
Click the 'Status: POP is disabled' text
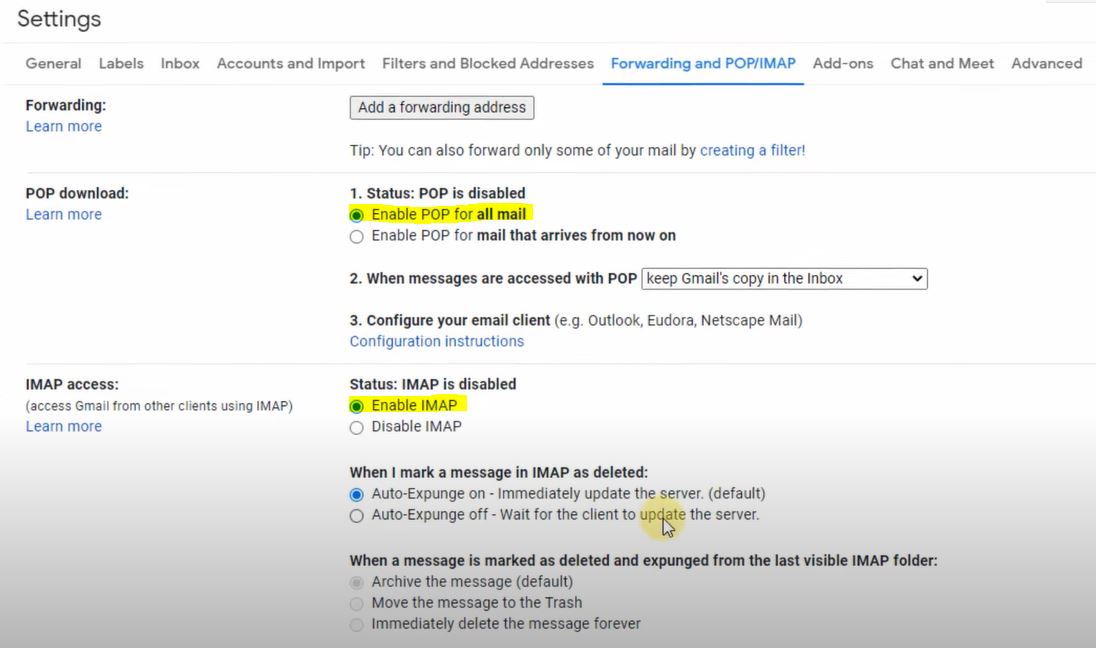446,194
